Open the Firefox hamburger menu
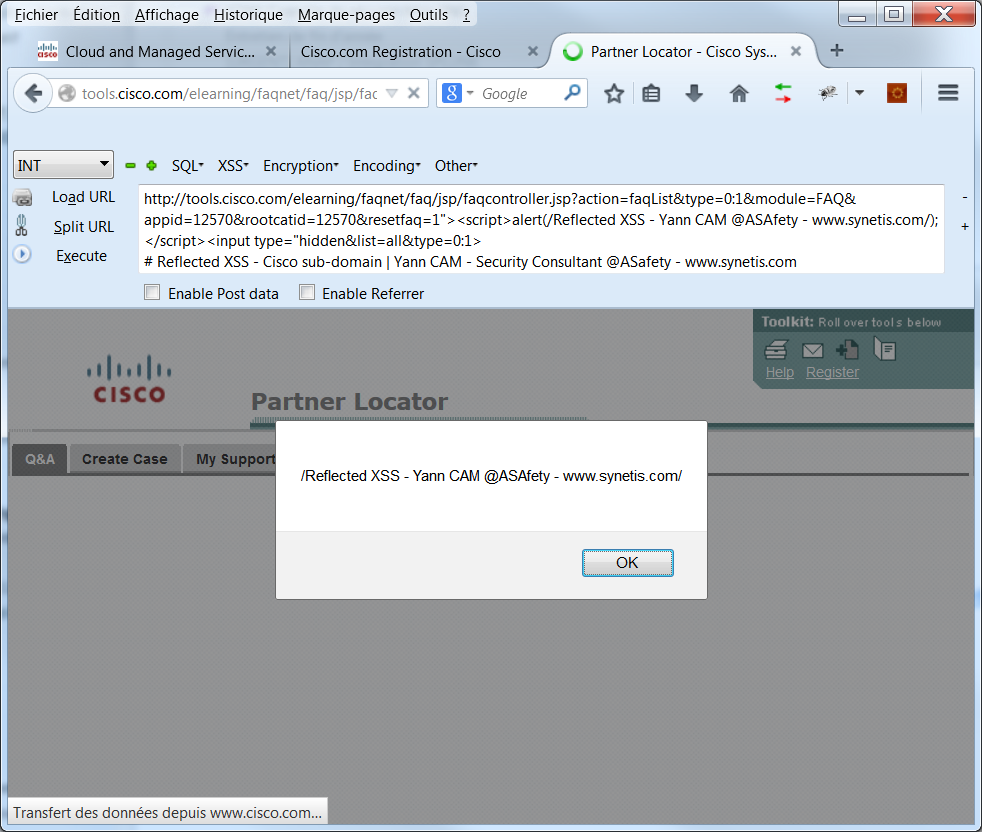The width and height of the screenshot is (982, 832). point(948,93)
